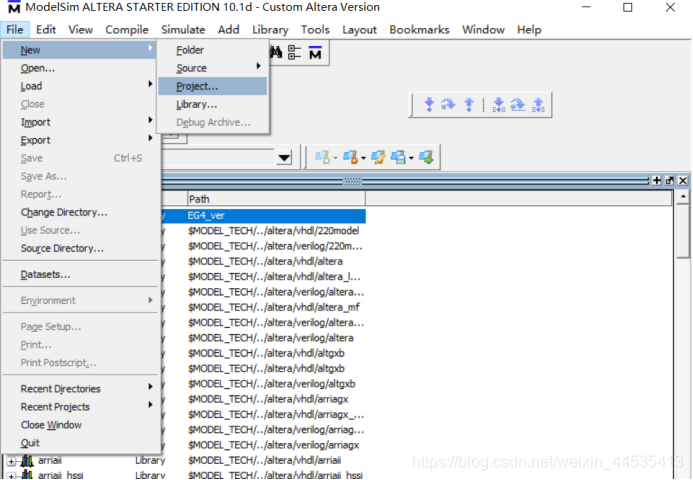The height and width of the screenshot is (480, 693).
Task: Undock the Library pane
Action: [670, 180]
